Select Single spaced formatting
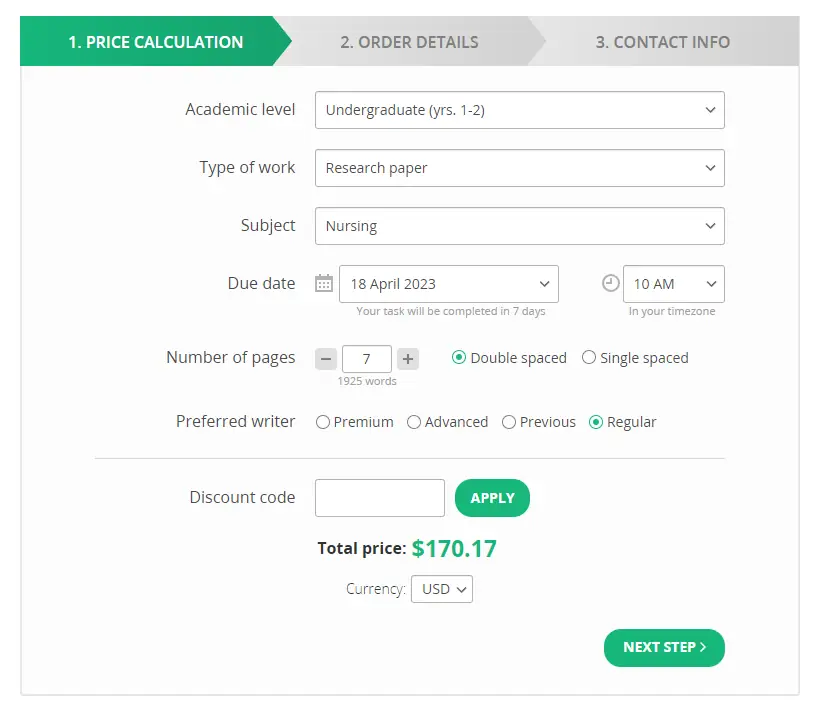 point(589,357)
